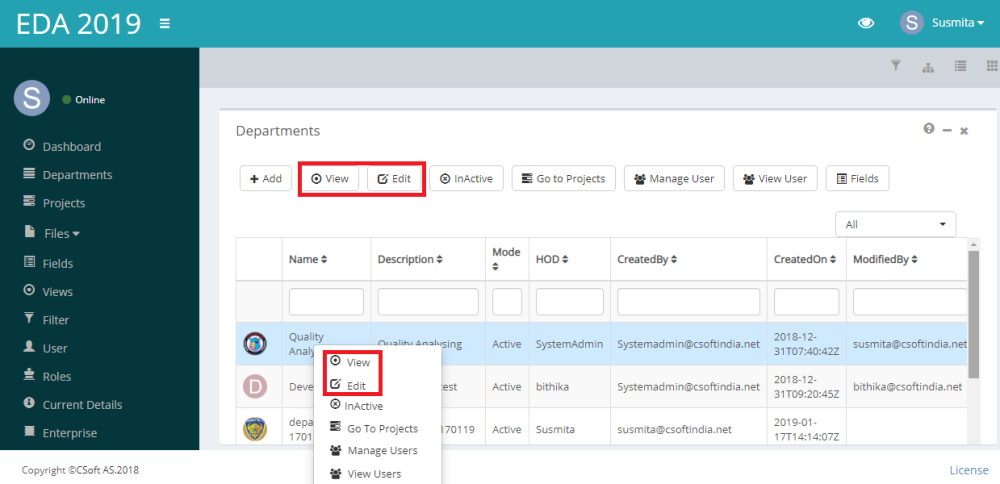Sort by the Name column
Screen dimensions: 1000x484
point(308,260)
